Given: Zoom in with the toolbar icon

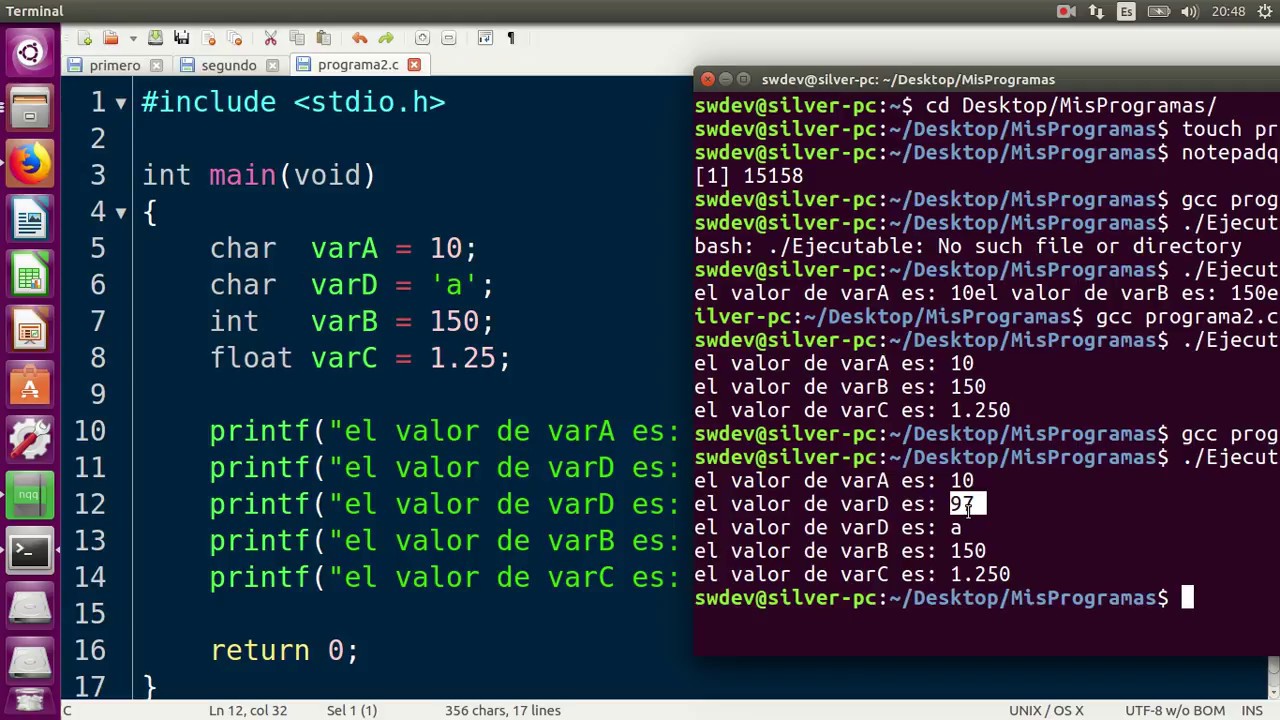Looking at the screenshot, I should pyautogui.click(x=422, y=38).
